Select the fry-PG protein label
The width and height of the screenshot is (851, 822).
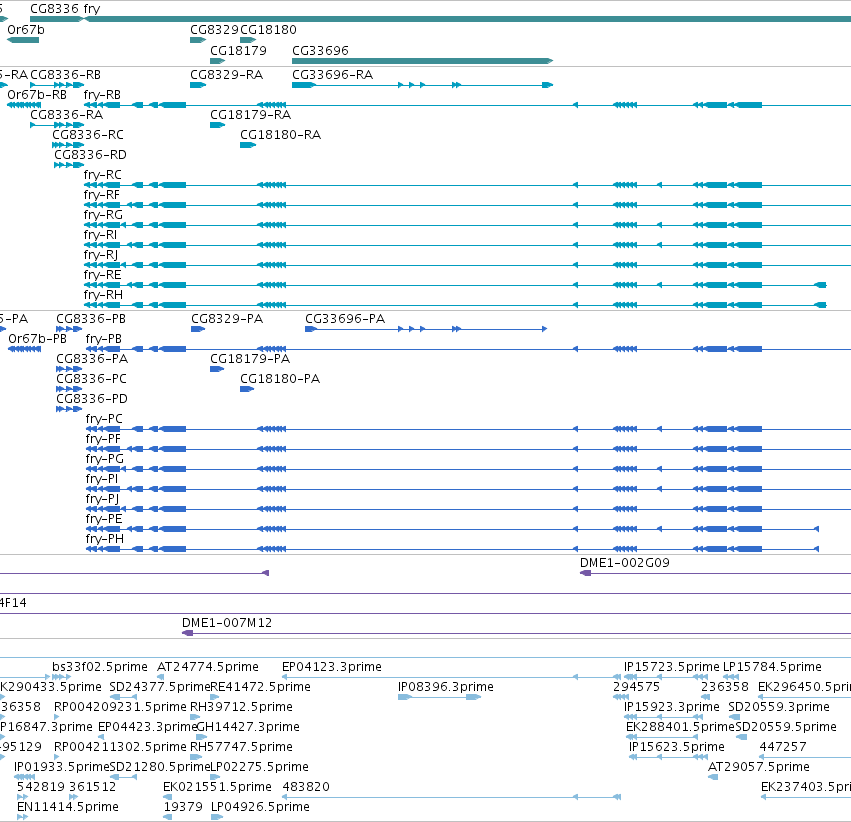105,459
